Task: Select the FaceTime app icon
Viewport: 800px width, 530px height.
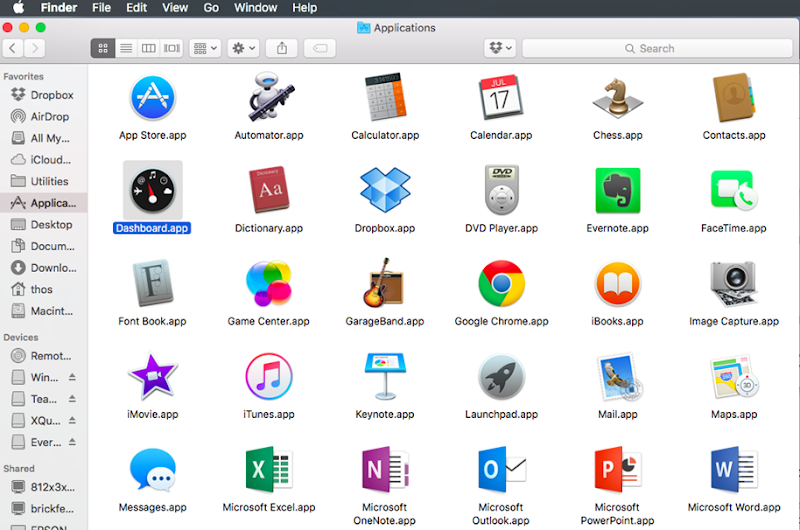Action: (734, 190)
